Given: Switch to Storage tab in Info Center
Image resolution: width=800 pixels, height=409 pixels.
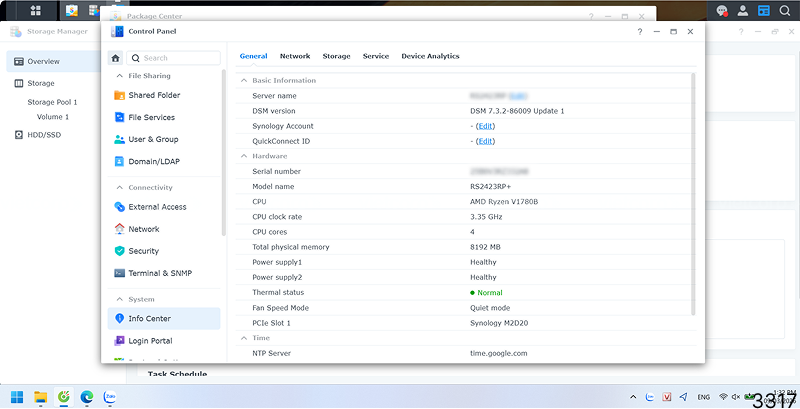Looking at the screenshot, I should pyautogui.click(x=336, y=56).
